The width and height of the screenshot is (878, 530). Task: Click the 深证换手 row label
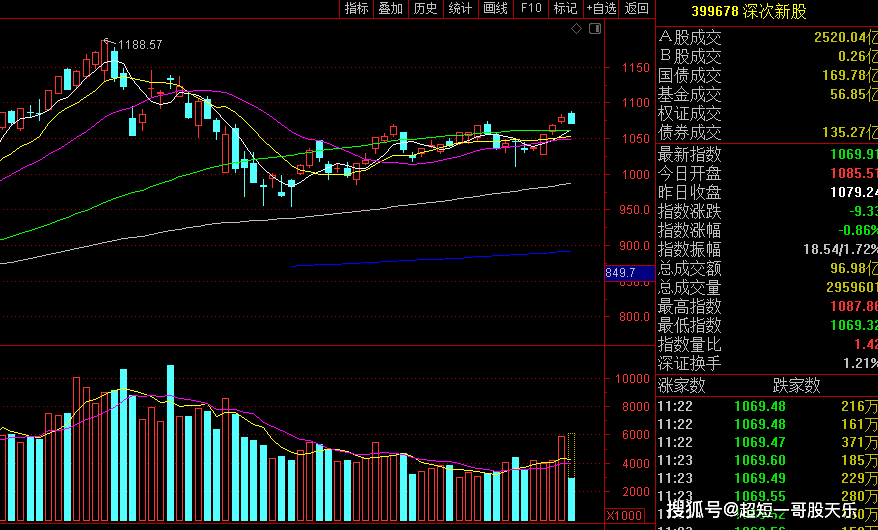click(689, 364)
